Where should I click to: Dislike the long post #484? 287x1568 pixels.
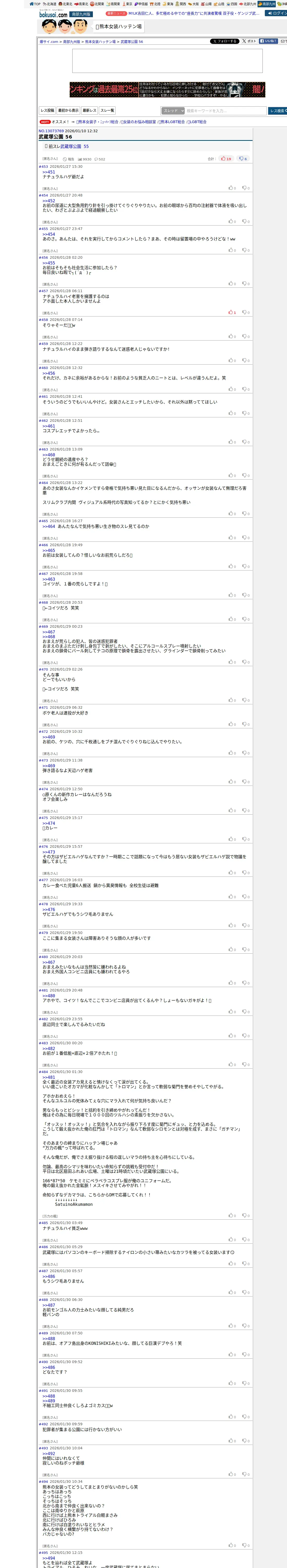[246, 1215]
